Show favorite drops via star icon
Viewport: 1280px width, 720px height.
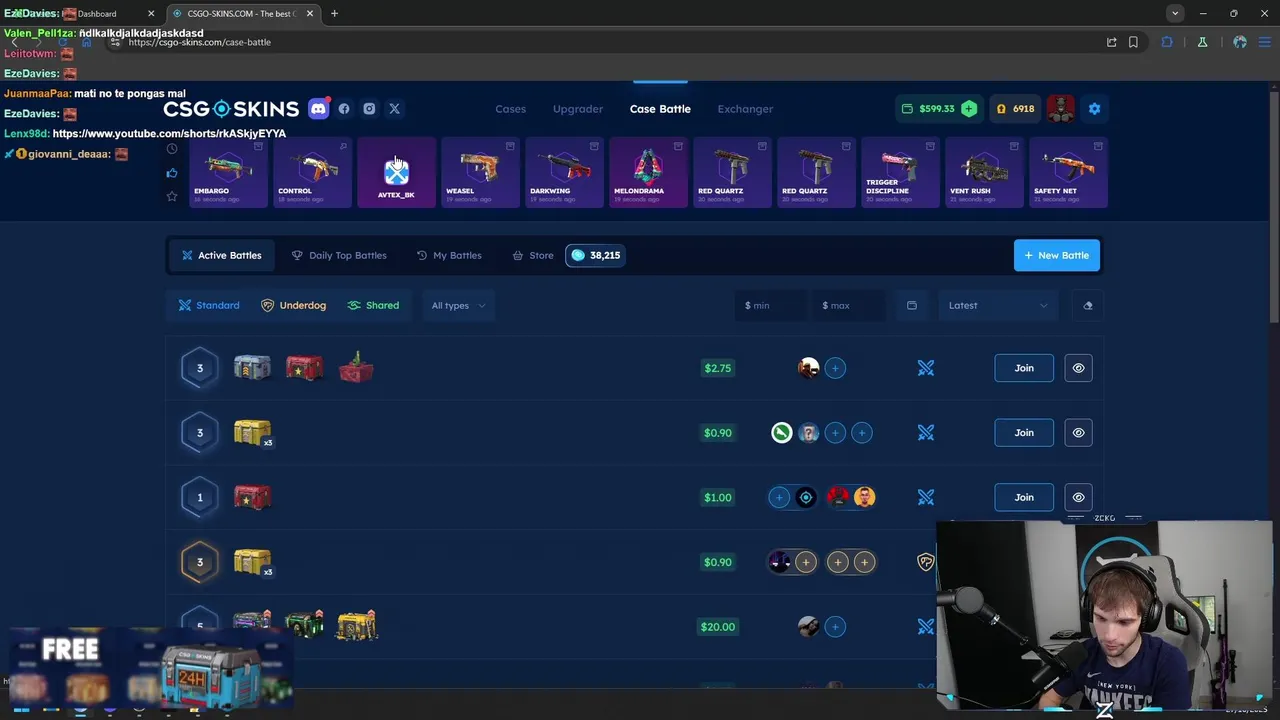pyautogui.click(x=172, y=196)
